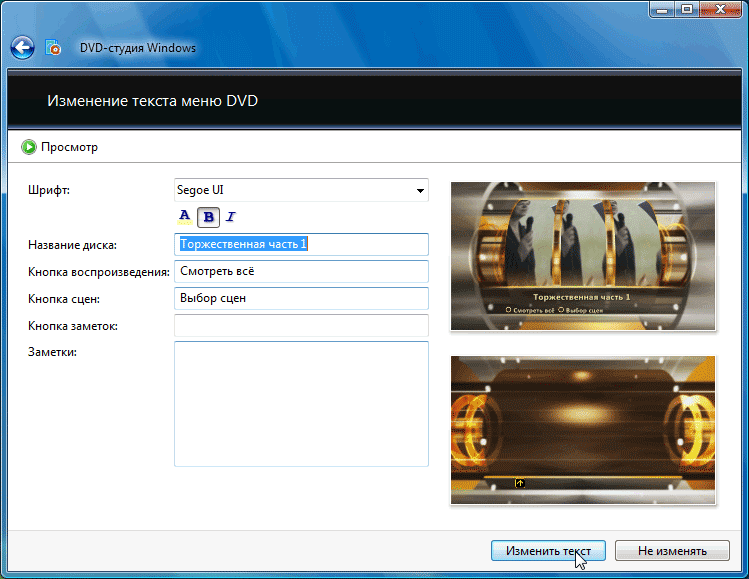Minimize the DVD-студия window

tap(662, 10)
